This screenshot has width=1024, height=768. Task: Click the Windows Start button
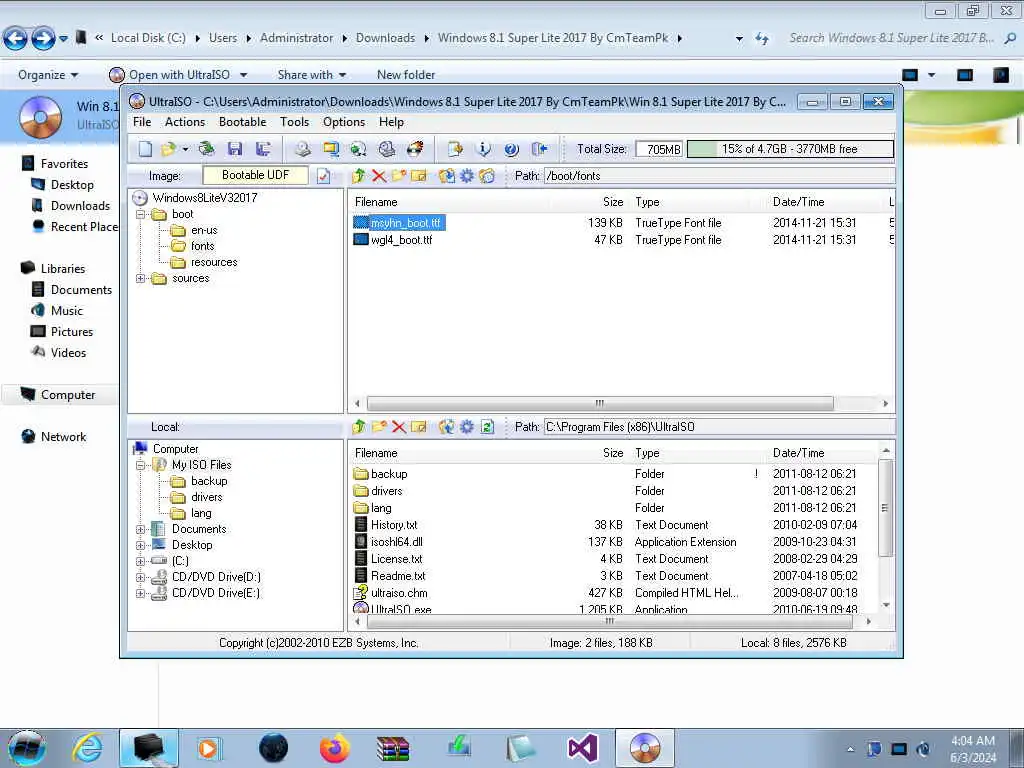coord(26,748)
